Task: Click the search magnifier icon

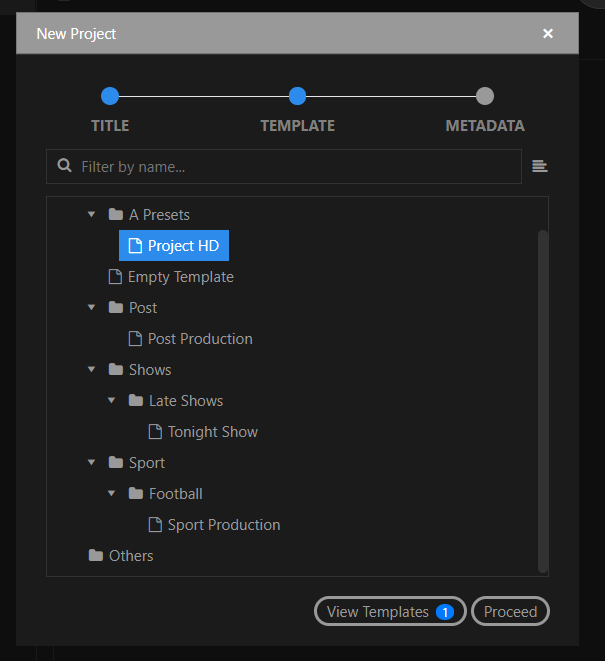Action: [65, 165]
